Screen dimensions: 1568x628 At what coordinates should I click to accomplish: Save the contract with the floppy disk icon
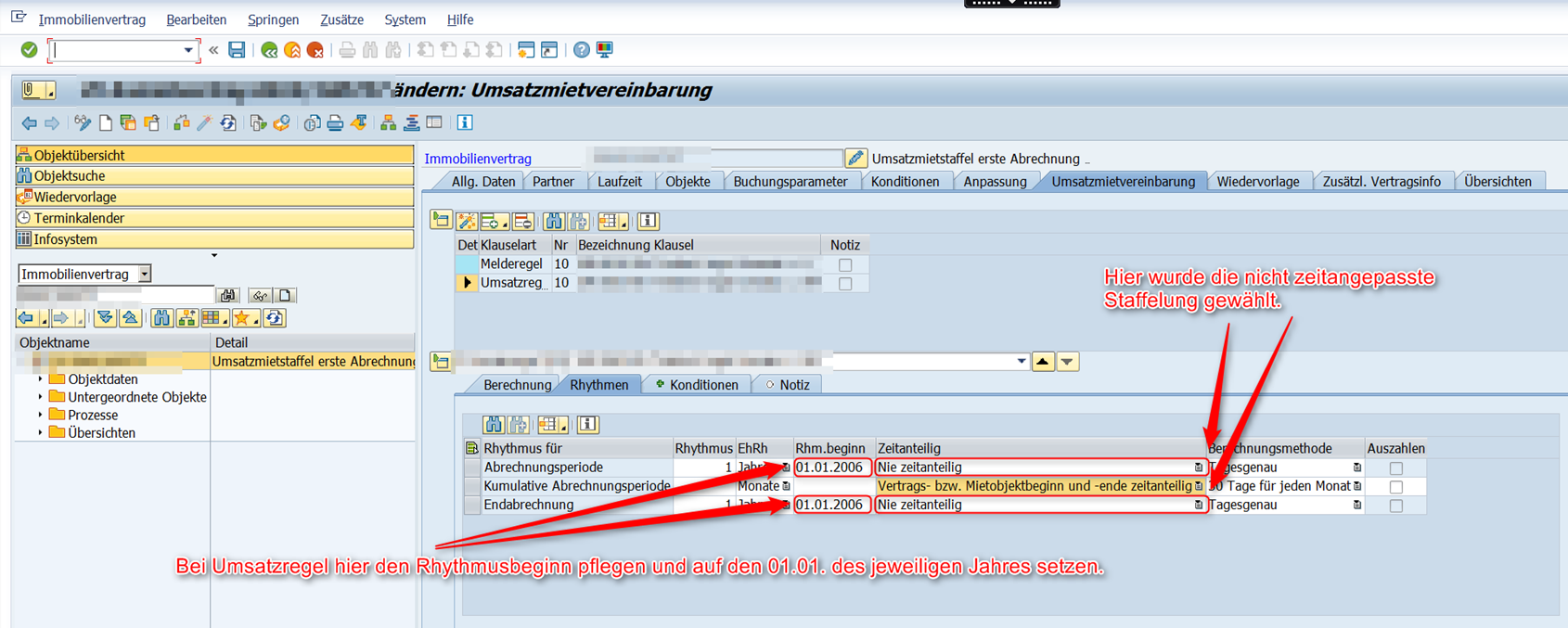(237, 50)
